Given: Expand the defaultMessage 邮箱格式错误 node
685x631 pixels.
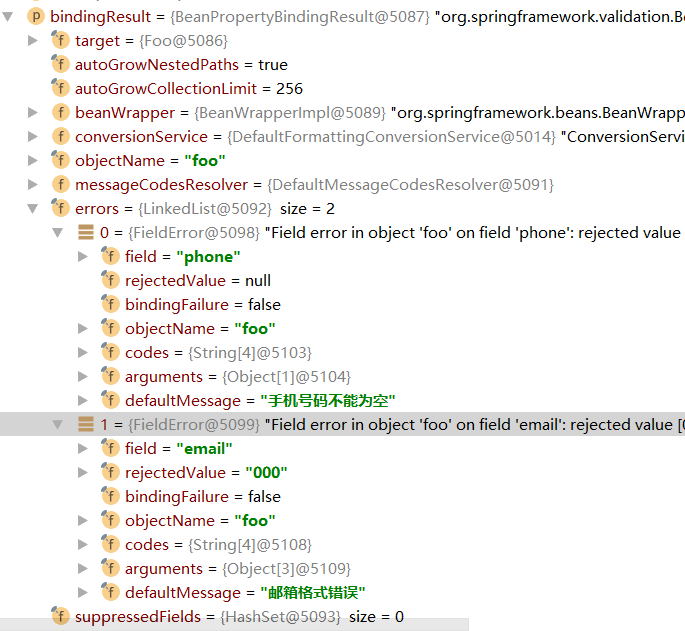Looking at the screenshot, I should (x=83, y=593).
